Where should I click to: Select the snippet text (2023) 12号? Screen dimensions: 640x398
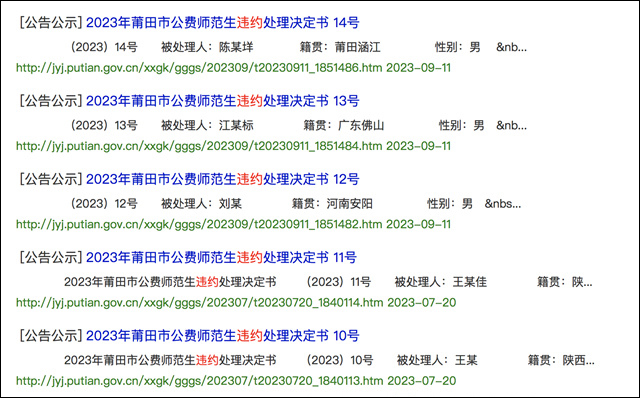(104, 204)
